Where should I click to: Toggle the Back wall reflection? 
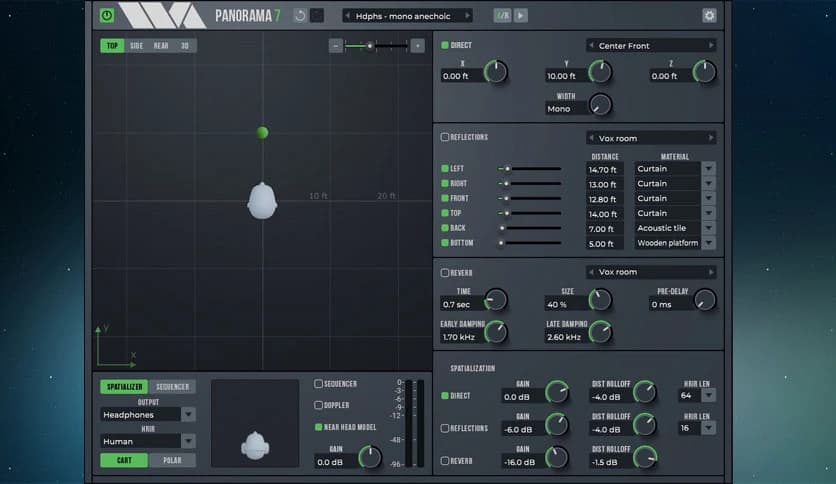coord(445,228)
